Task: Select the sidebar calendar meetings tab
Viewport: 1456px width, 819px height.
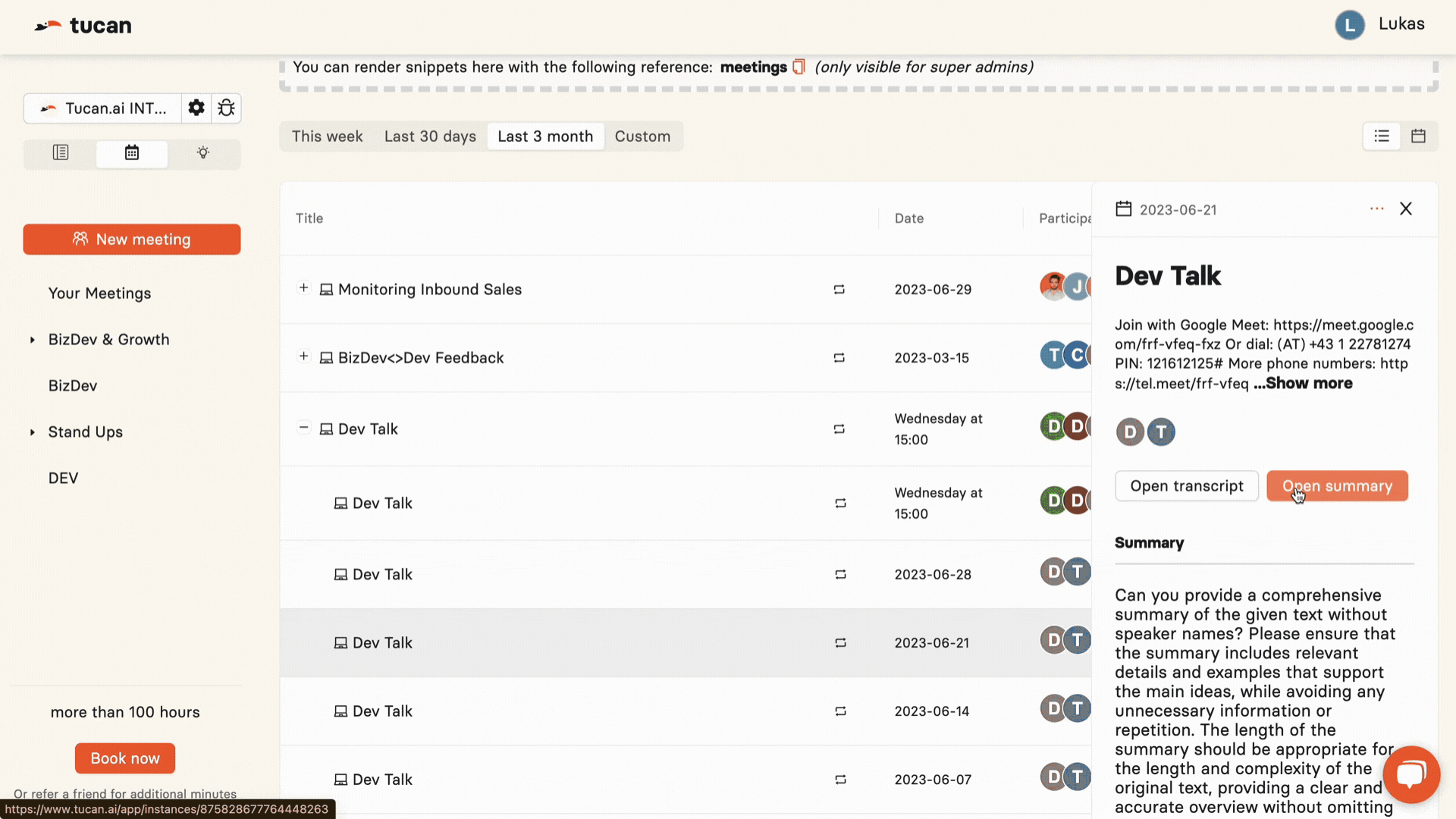Action: click(x=132, y=153)
